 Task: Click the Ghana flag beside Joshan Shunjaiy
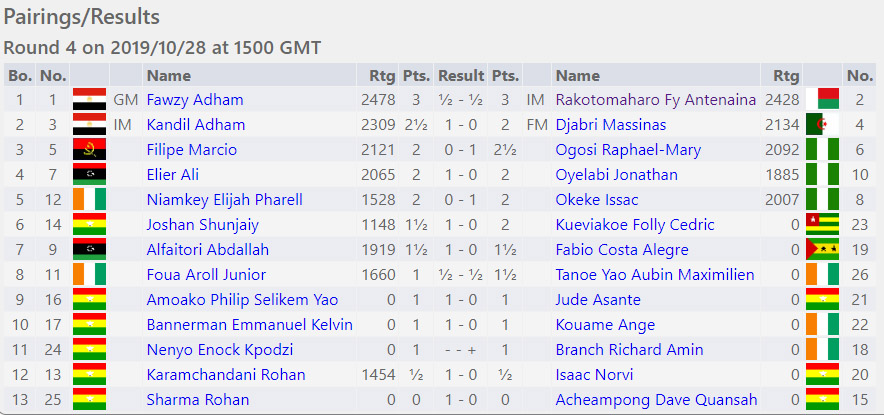click(90, 224)
